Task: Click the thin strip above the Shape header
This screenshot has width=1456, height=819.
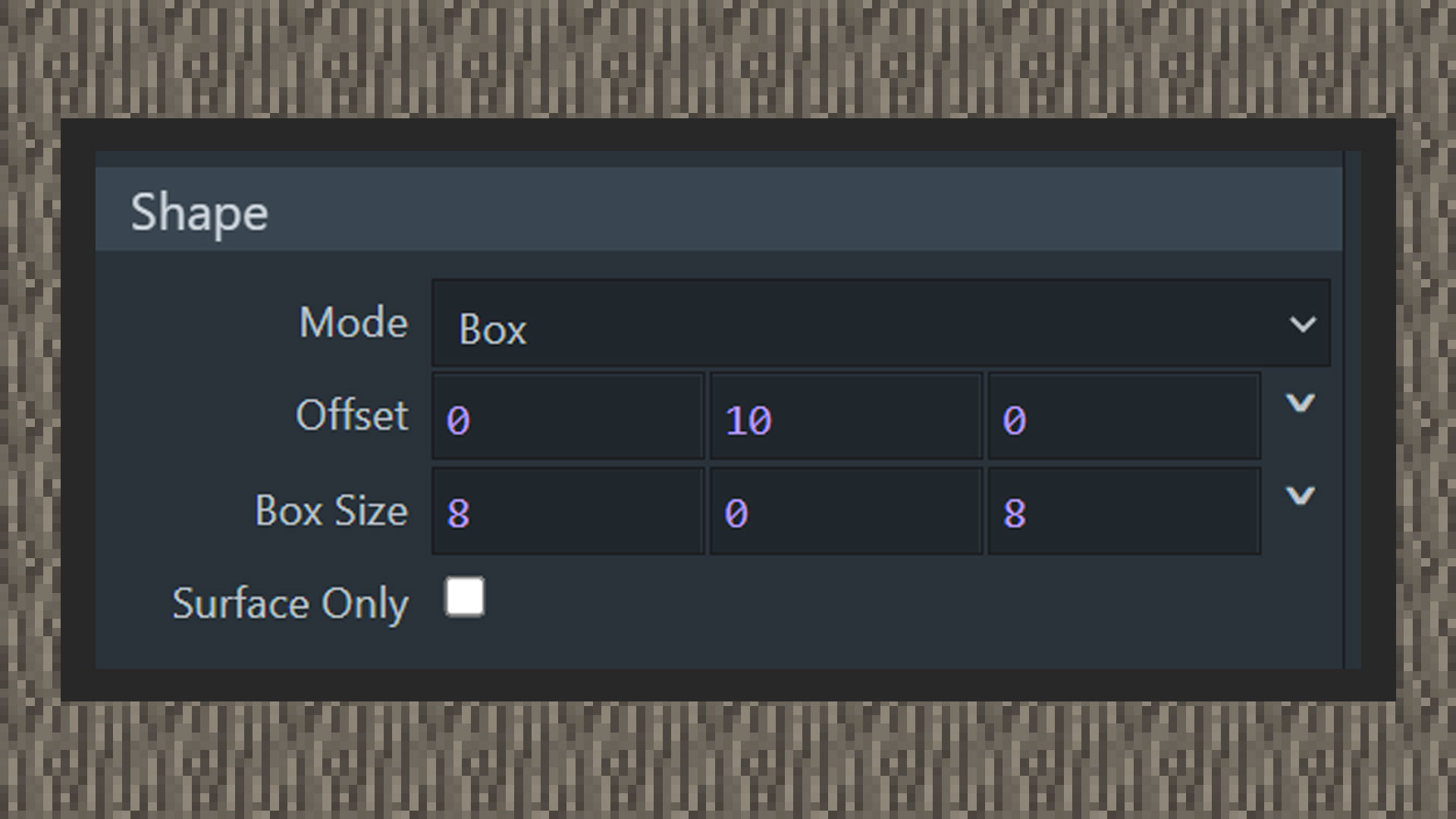Action: [718, 158]
